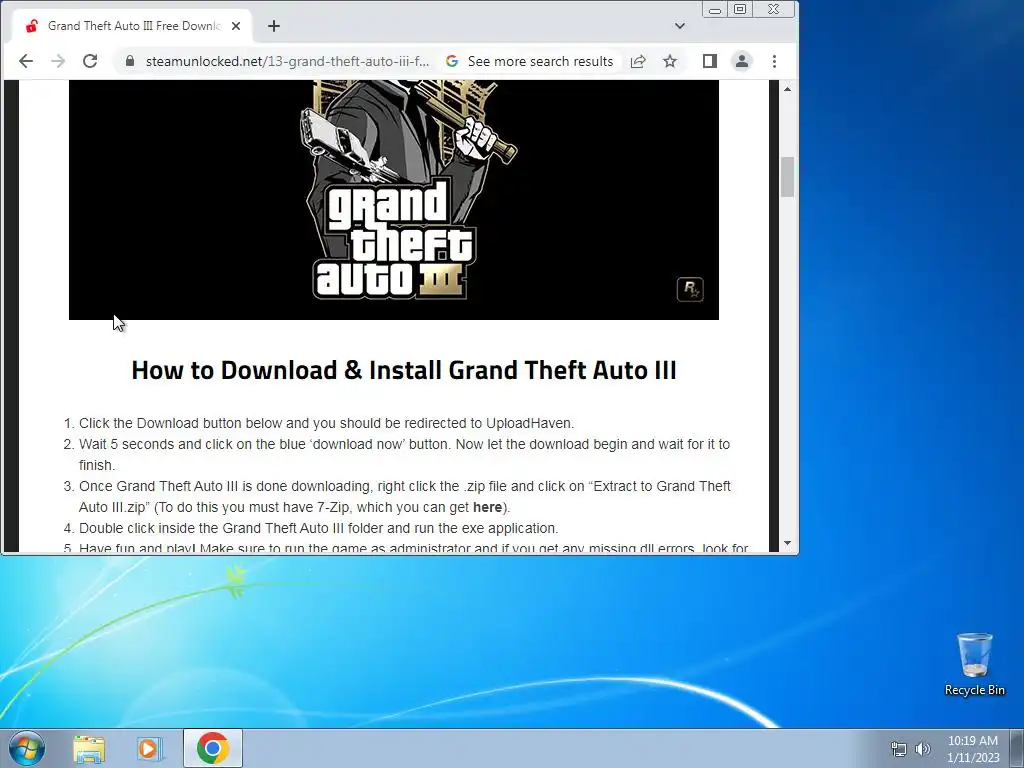Click the volume speaker tray icon
The image size is (1024, 768).
pyautogui.click(x=923, y=749)
